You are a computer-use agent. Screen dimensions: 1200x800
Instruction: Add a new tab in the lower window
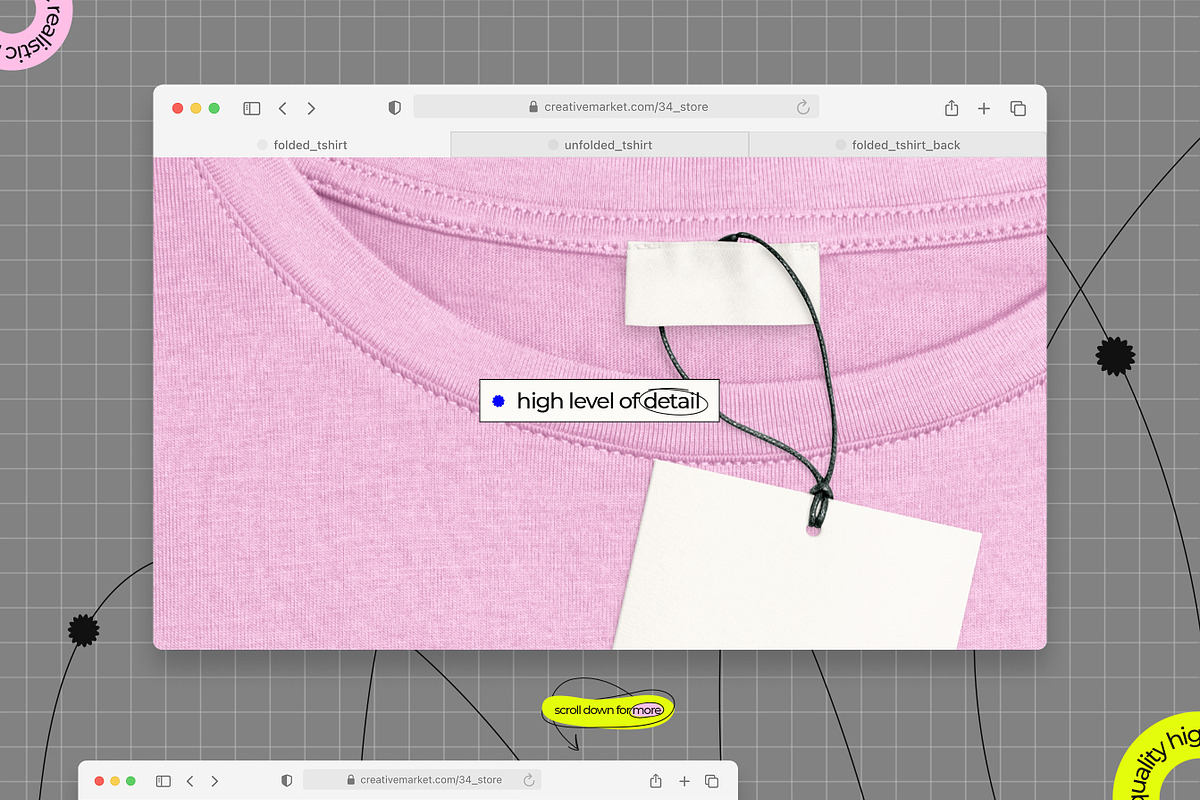tap(684, 781)
